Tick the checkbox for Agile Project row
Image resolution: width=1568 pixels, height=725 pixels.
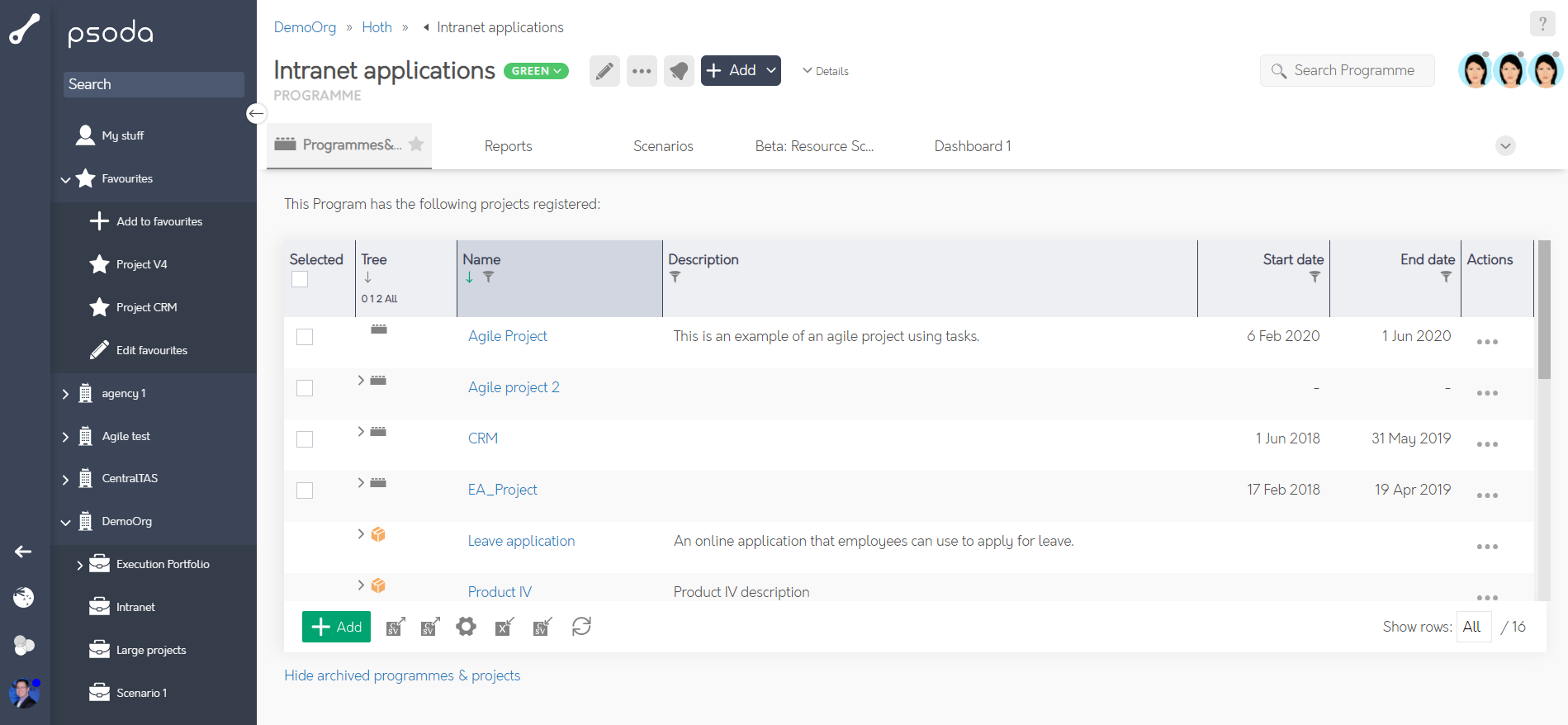tap(305, 337)
